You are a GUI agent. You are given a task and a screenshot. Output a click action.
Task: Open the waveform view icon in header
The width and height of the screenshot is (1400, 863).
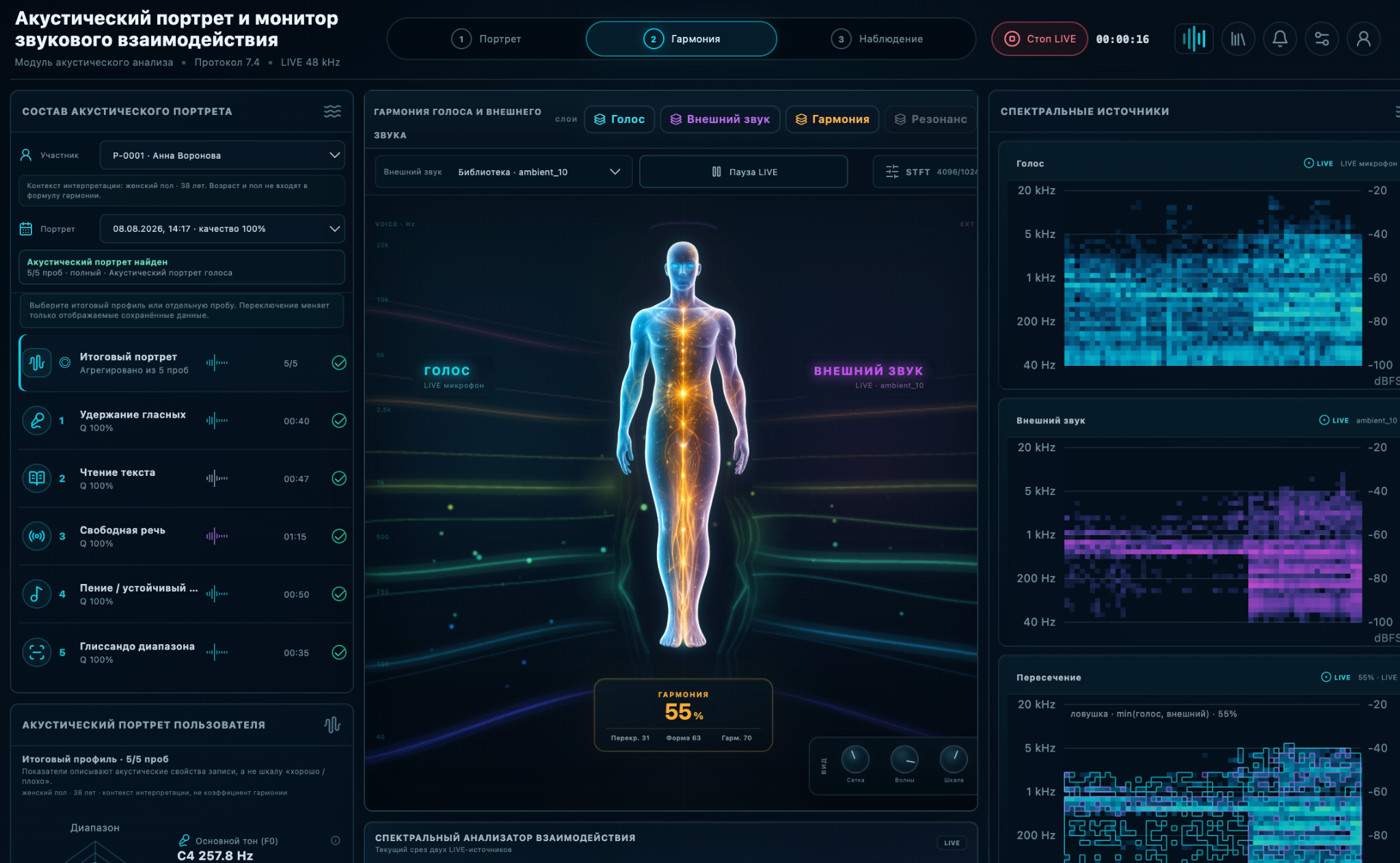(1194, 39)
